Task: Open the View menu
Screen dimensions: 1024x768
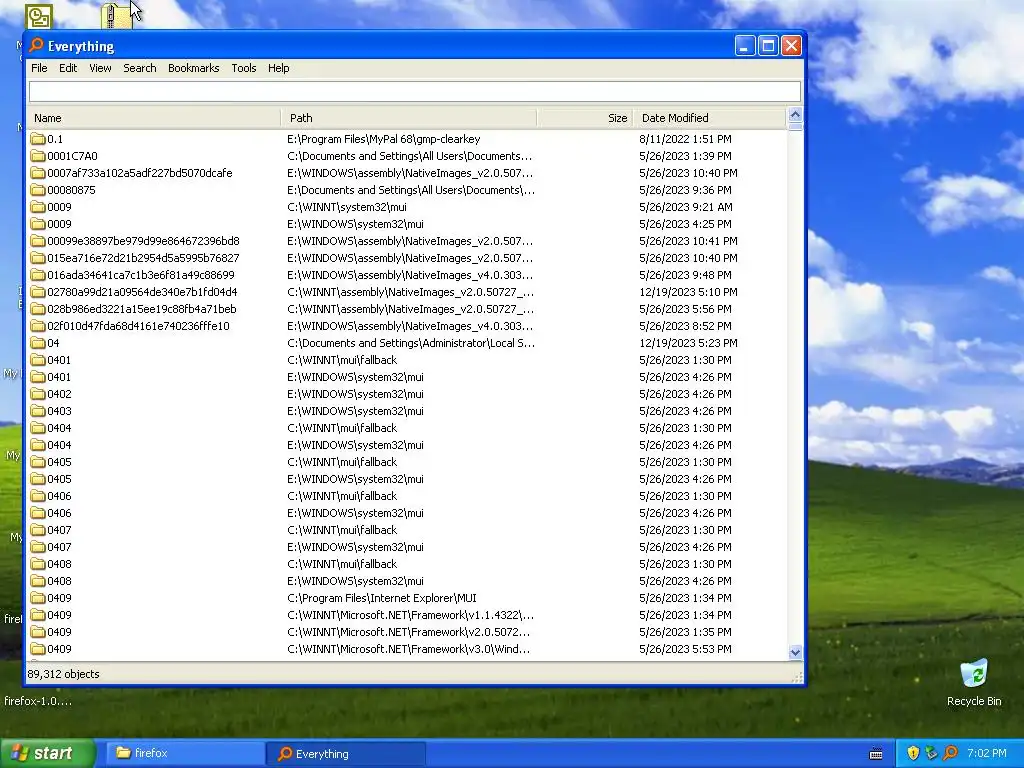Action: click(x=100, y=68)
